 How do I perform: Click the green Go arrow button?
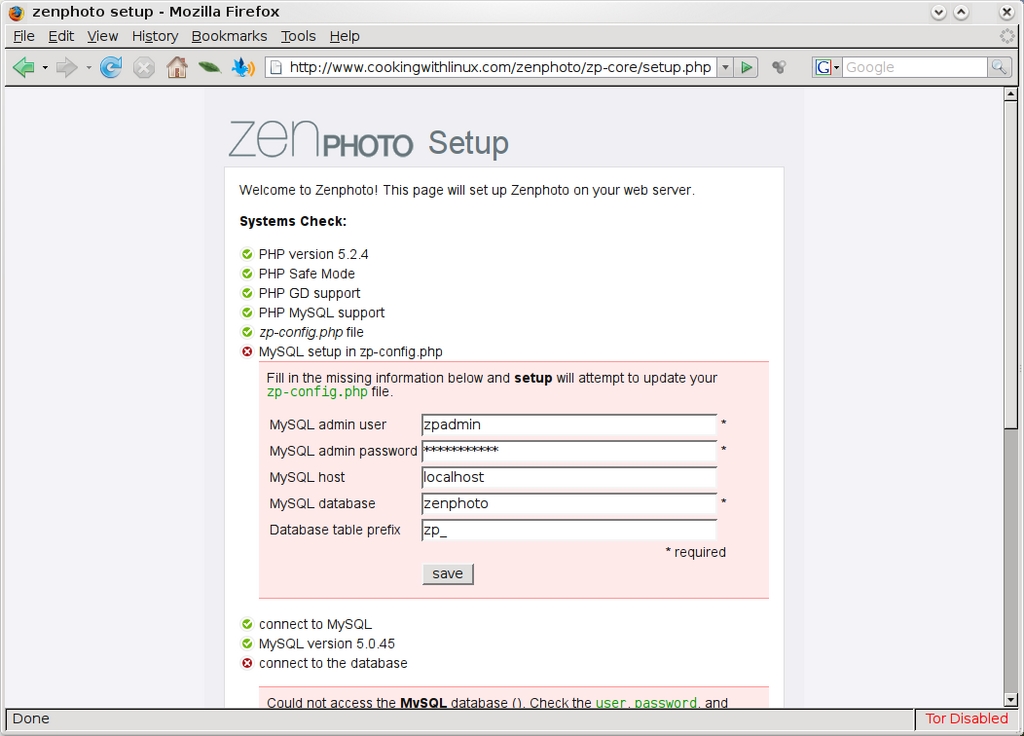click(x=748, y=67)
